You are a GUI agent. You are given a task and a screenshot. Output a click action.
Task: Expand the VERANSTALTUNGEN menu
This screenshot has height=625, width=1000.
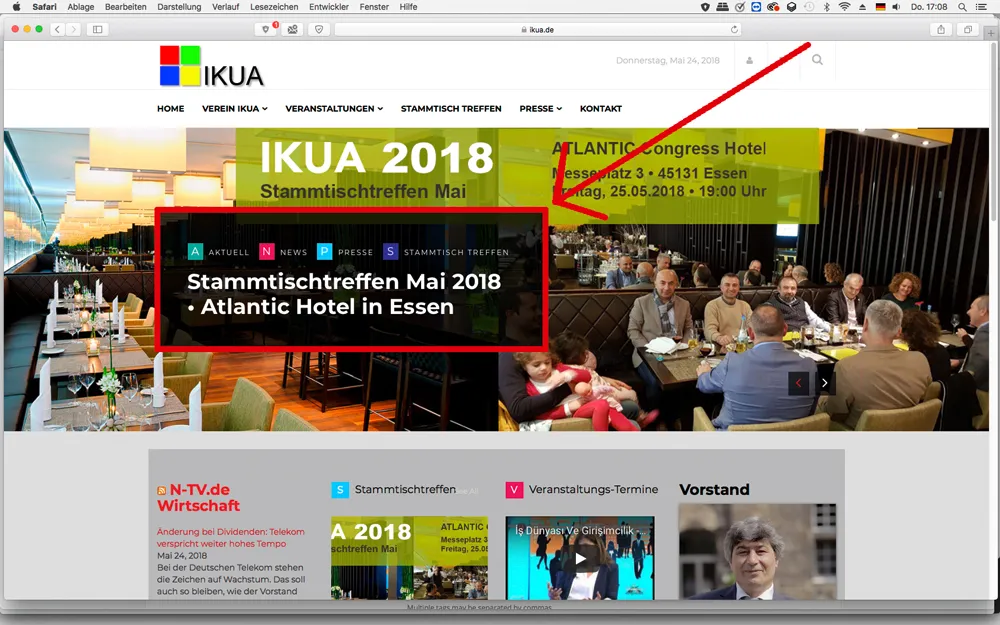[x=334, y=108]
